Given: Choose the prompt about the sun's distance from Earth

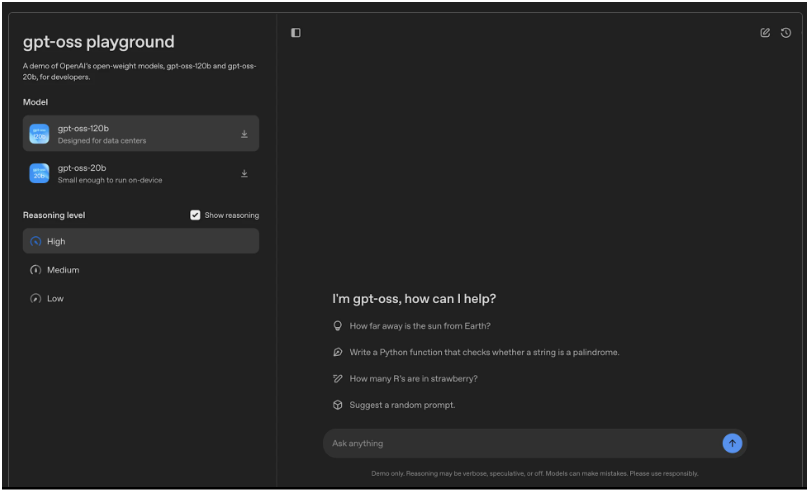Looking at the screenshot, I should (420, 326).
